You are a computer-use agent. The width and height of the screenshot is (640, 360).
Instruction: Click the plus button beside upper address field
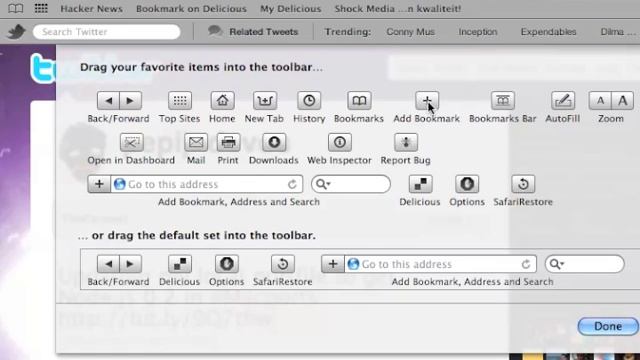click(99, 184)
